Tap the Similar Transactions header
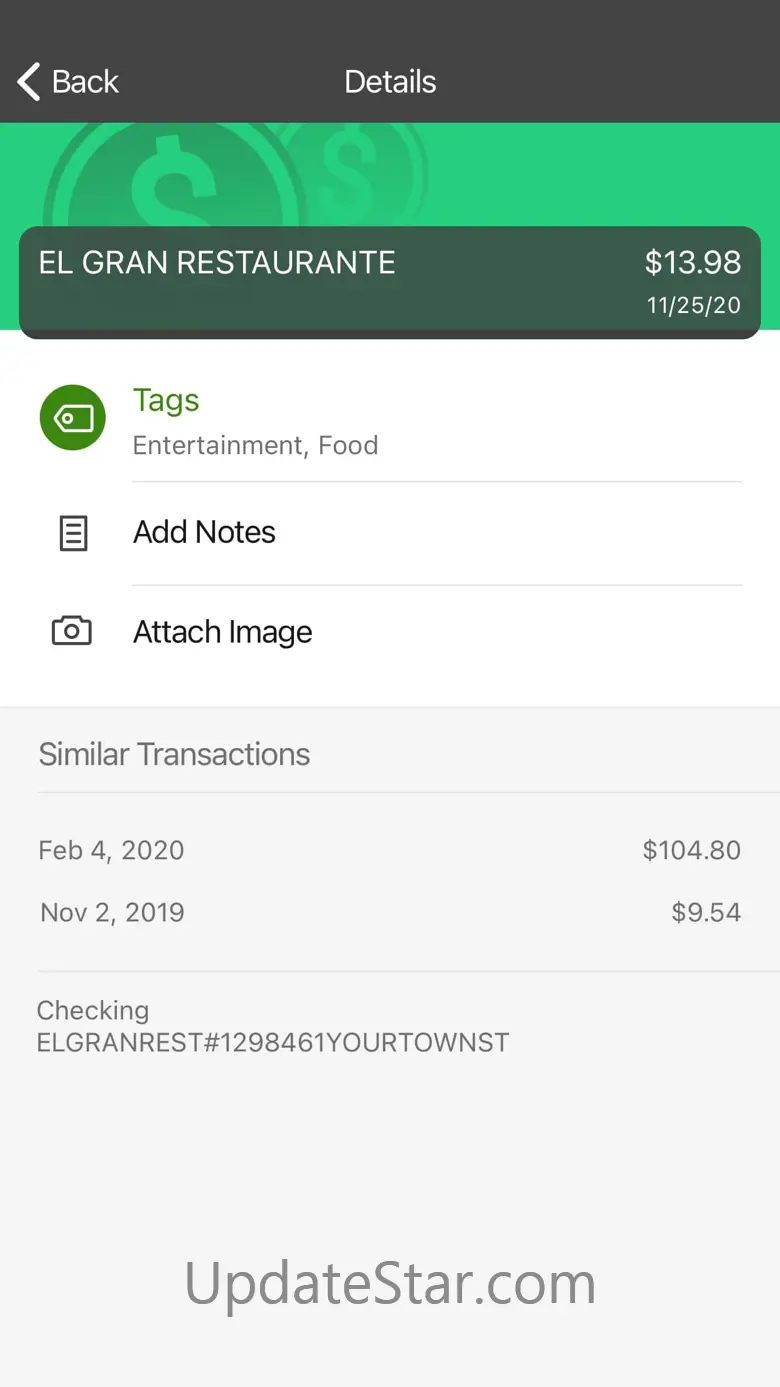Screen dimensions: 780x1387 (174, 754)
